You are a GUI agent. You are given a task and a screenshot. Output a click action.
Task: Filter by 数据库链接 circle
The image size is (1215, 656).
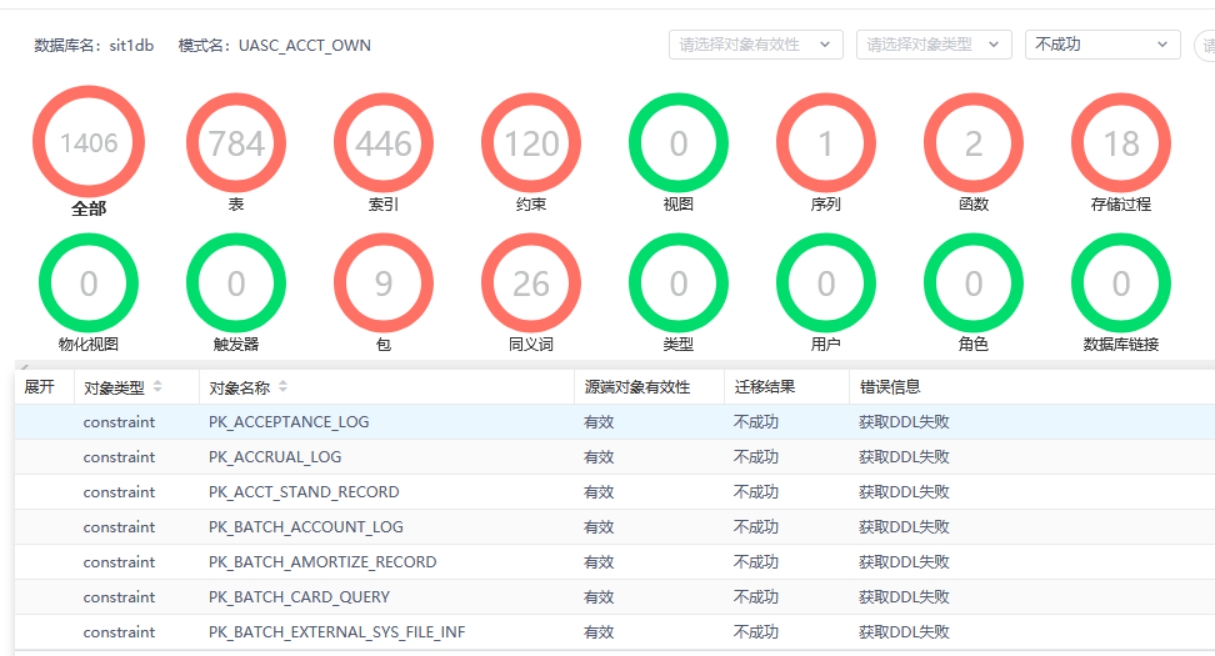(1121, 284)
